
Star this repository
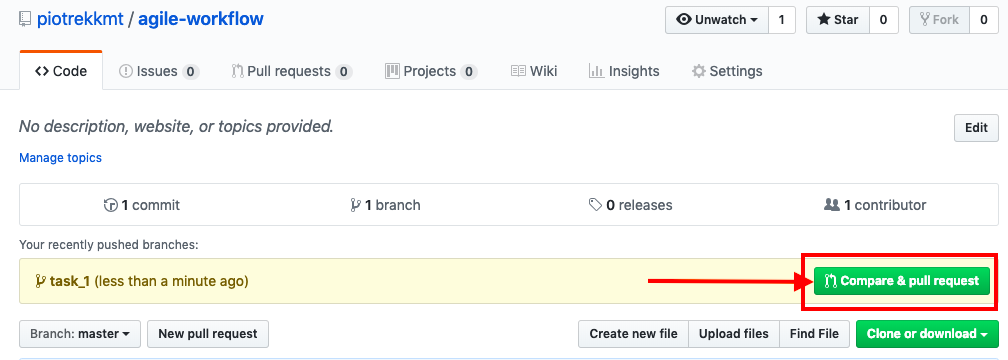coord(838,20)
